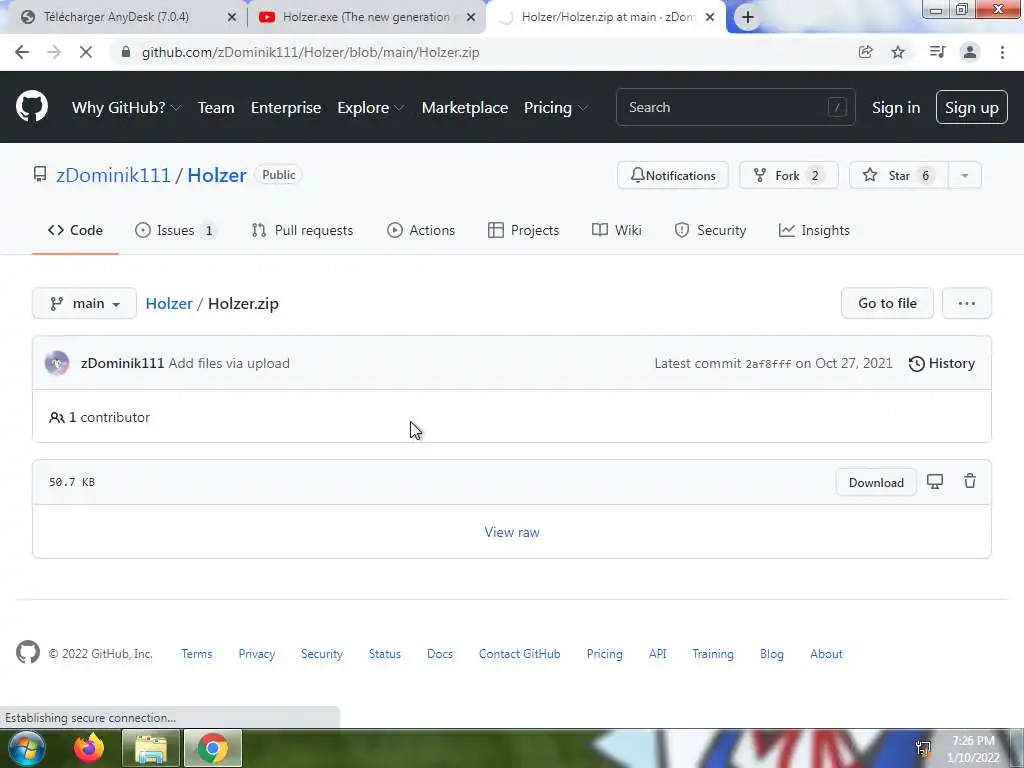Focus the GitHub search field

735,107
